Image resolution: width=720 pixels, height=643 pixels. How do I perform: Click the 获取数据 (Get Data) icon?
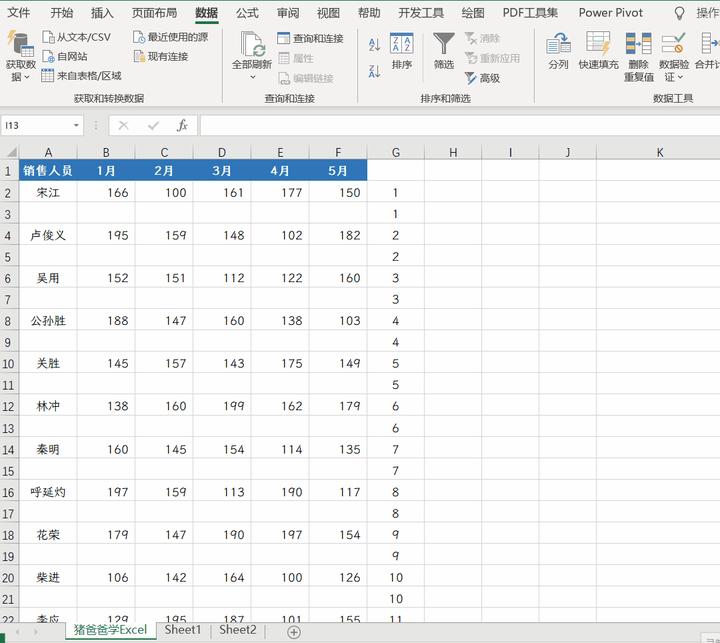tap(21, 45)
